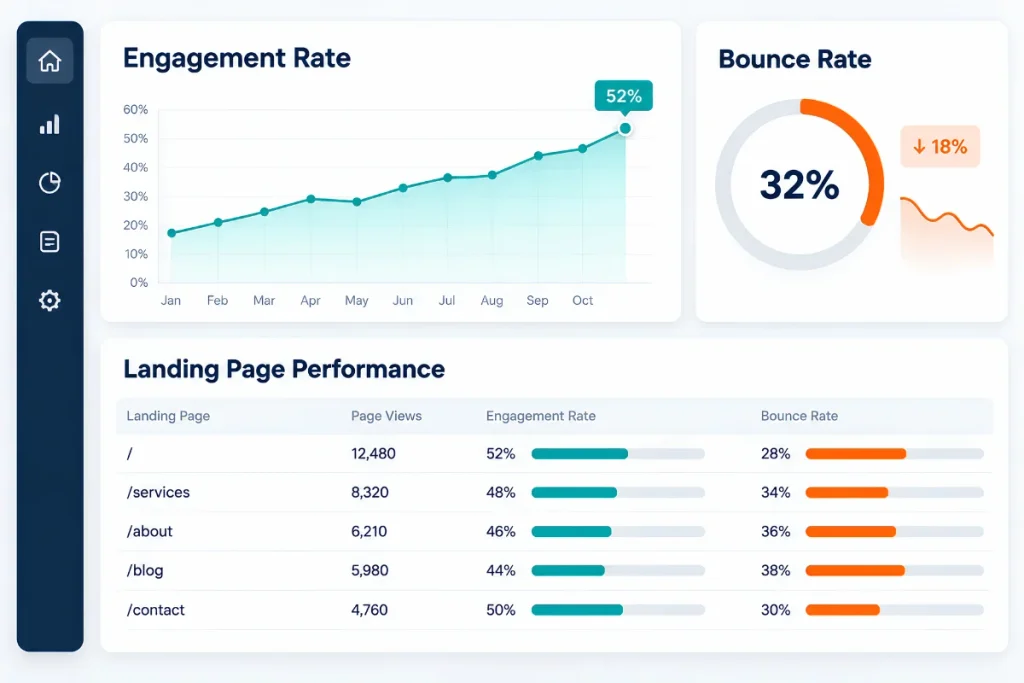Click the 4,760 page views value
The height and width of the screenshot is (683, 1024).
369,610
